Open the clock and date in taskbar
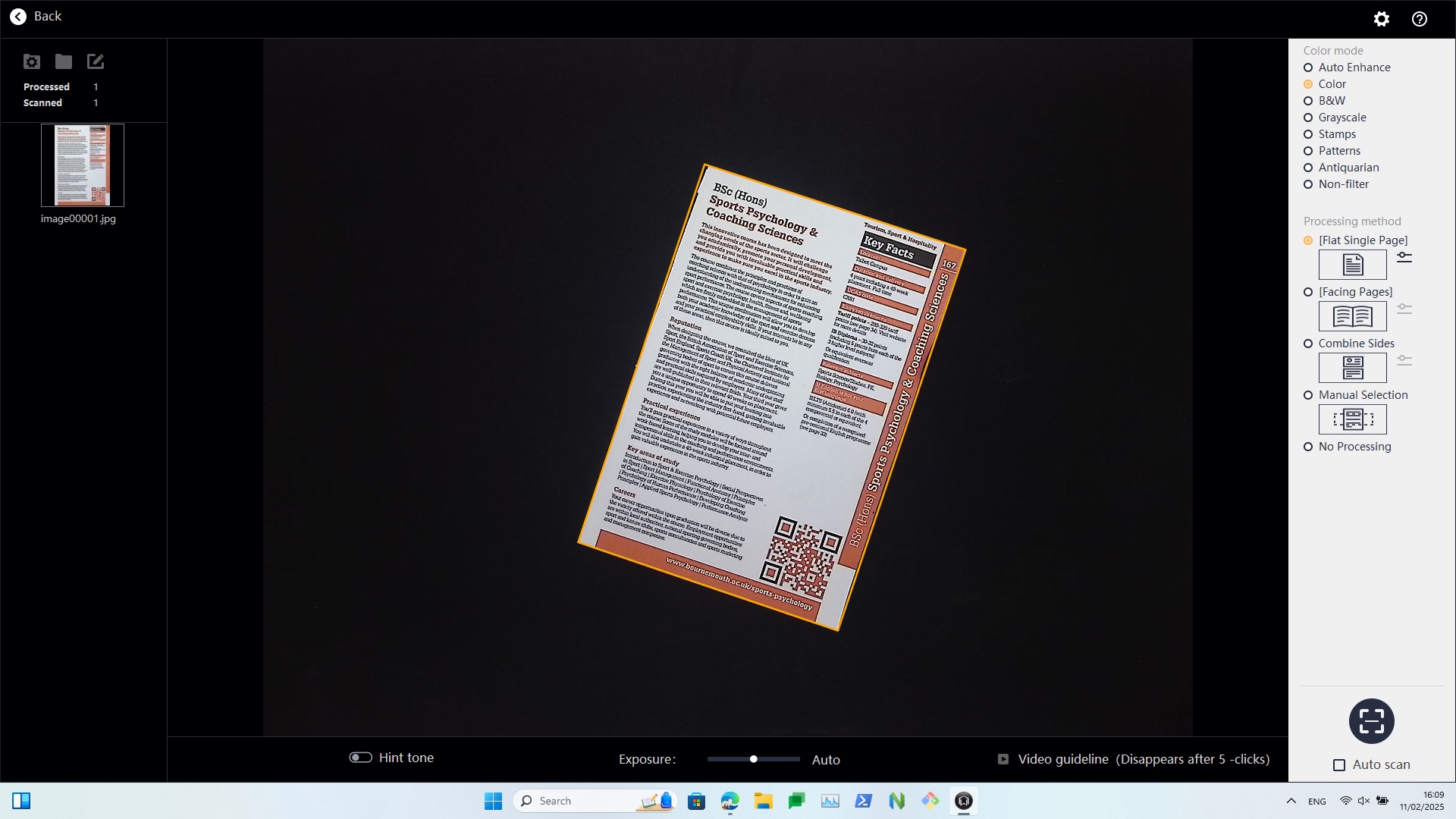 coord(1422,801)
